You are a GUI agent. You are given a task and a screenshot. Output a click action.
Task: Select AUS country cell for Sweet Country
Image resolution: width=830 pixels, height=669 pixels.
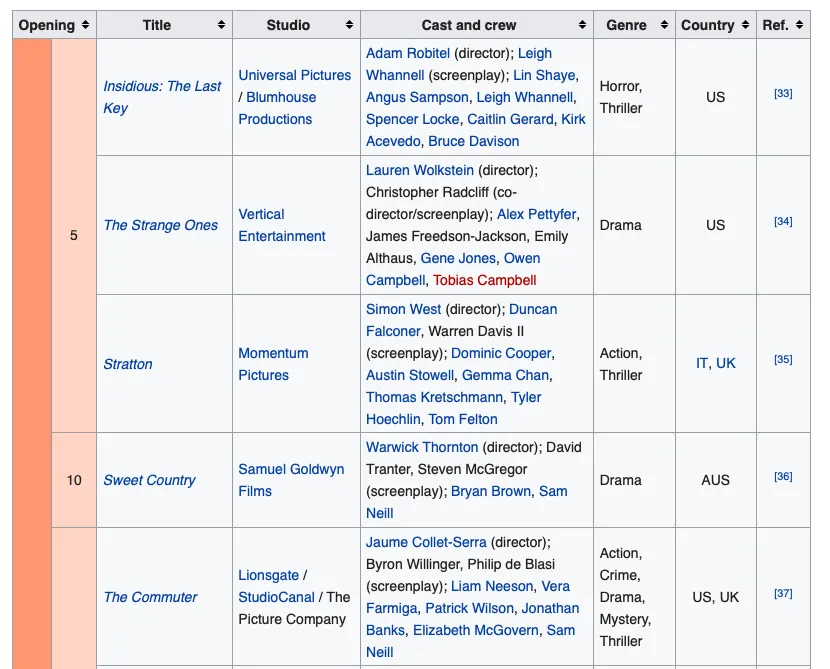point(716,480)
